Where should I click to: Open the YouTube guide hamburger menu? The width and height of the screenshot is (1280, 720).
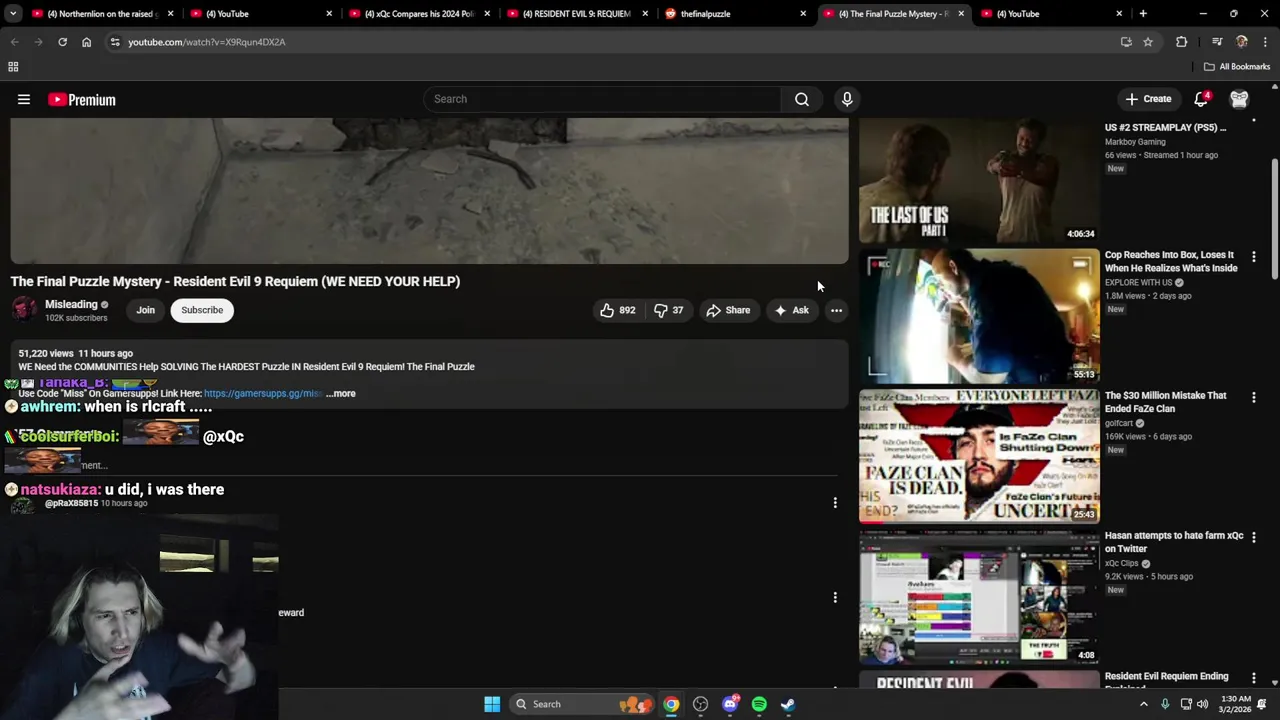point(24,99)
